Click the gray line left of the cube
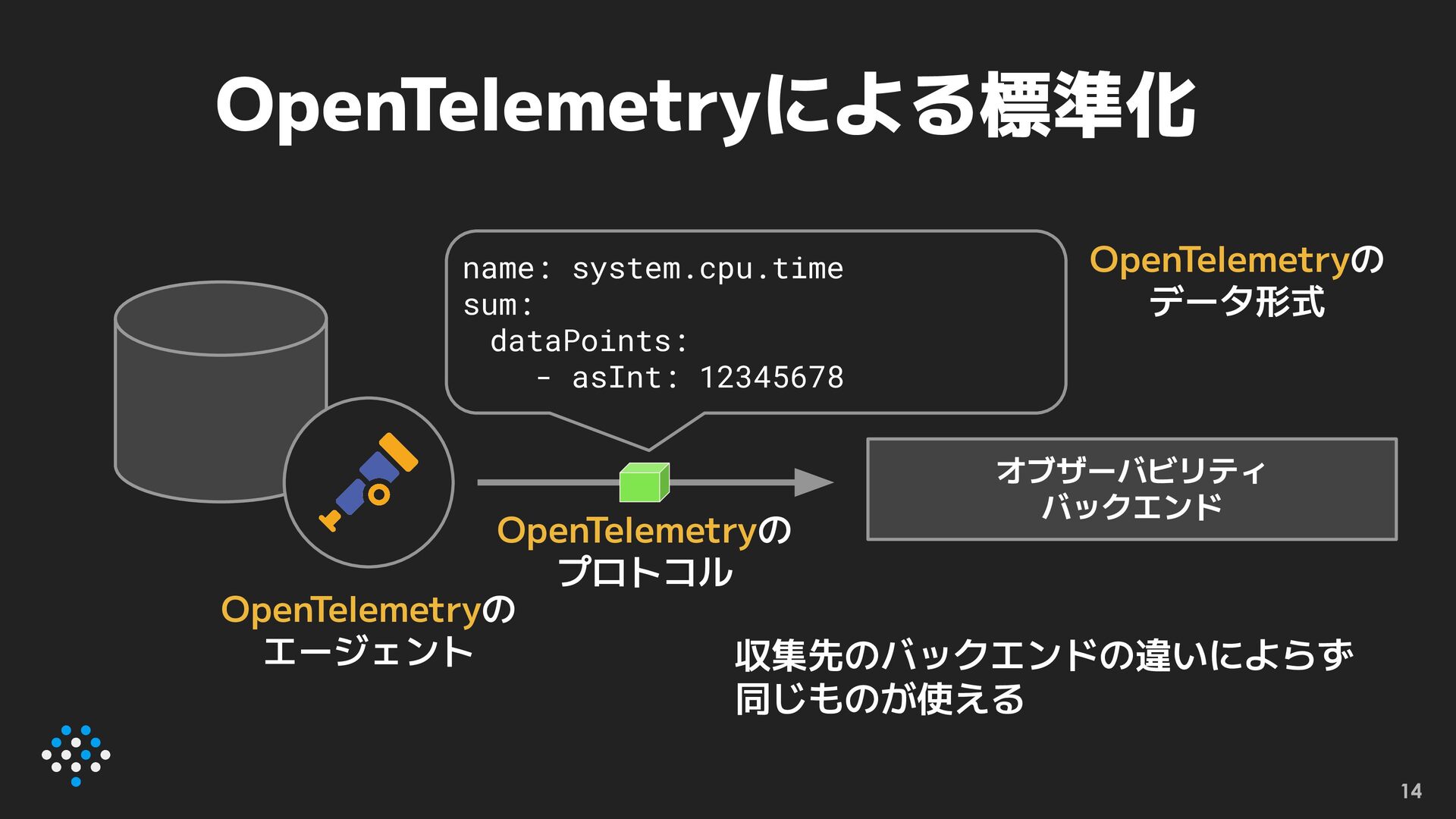 pyautogui.click(x=546, y=482)
